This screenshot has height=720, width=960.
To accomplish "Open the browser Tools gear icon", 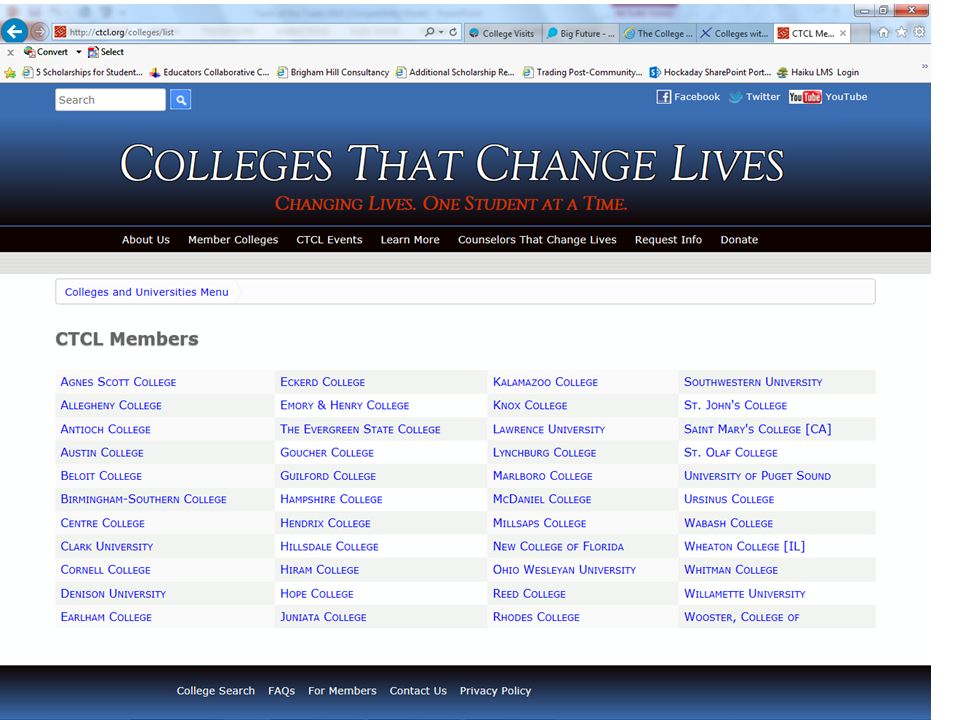I will click(x=919, y=32).
